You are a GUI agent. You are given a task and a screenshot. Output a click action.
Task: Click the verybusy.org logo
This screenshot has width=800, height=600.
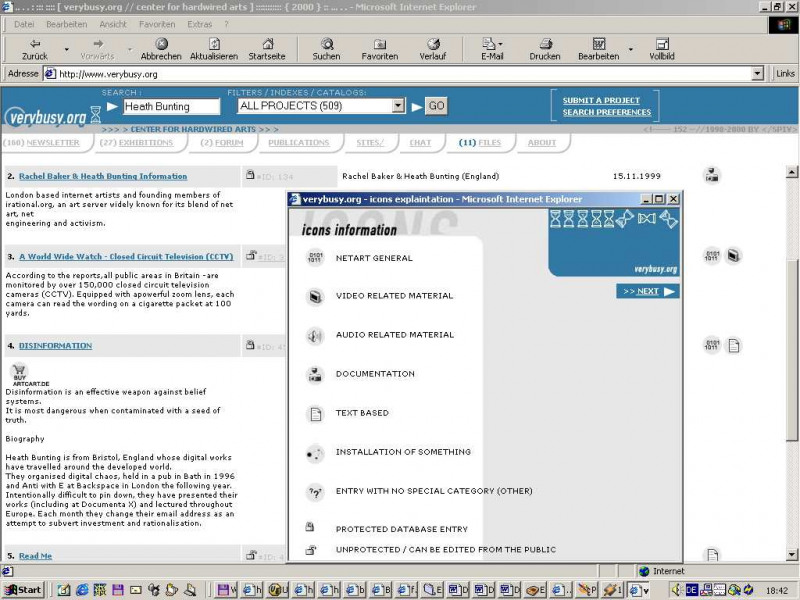46,117
